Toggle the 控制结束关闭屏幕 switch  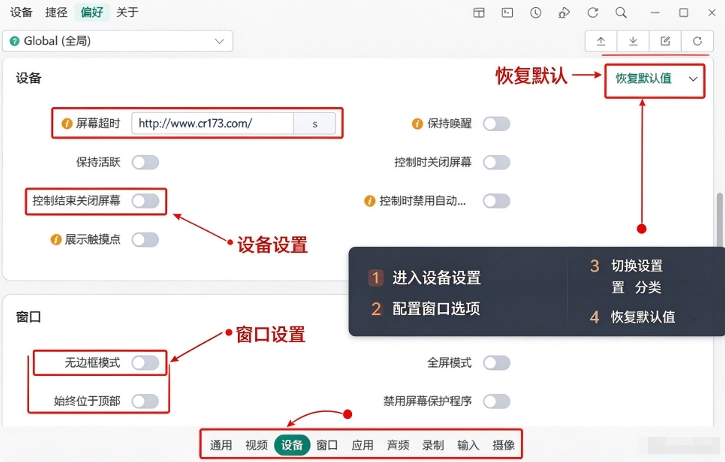pyautogui.click(x=145, y=201)
